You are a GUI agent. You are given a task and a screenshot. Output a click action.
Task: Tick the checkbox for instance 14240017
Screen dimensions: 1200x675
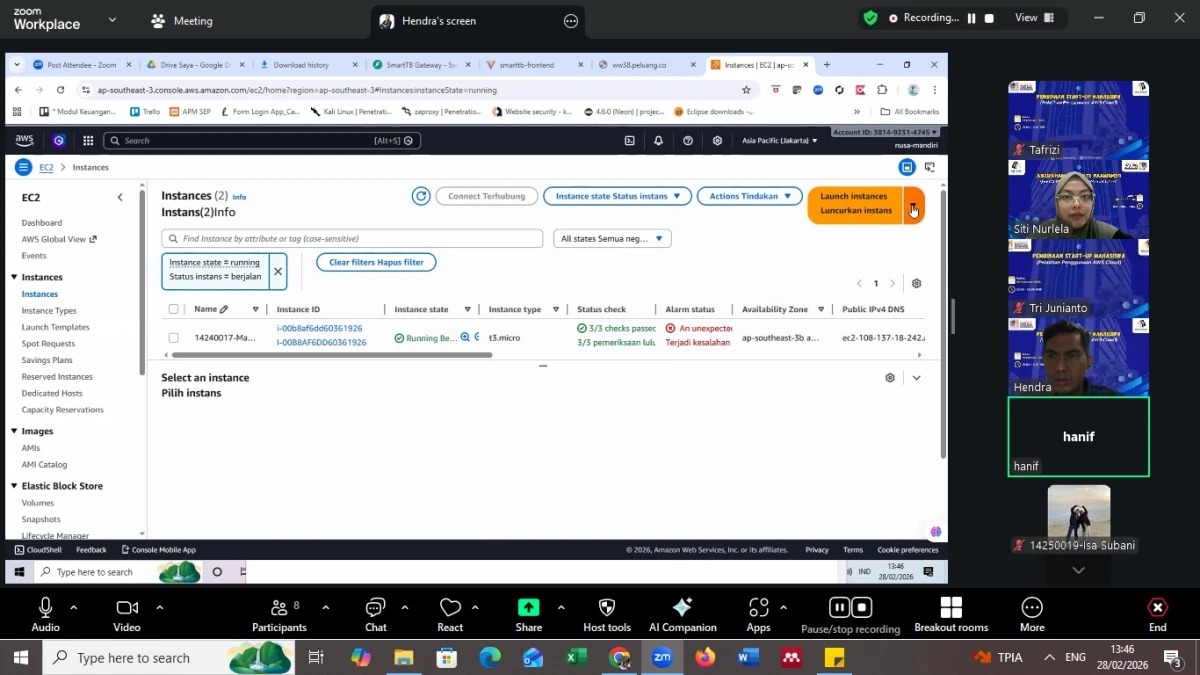click(x=174, y=338)
